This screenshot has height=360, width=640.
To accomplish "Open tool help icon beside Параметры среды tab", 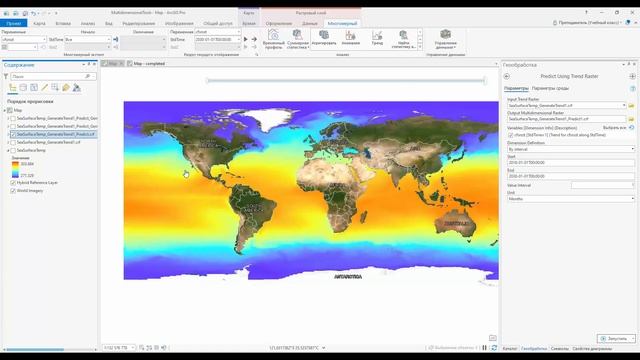I will [632, 89].
